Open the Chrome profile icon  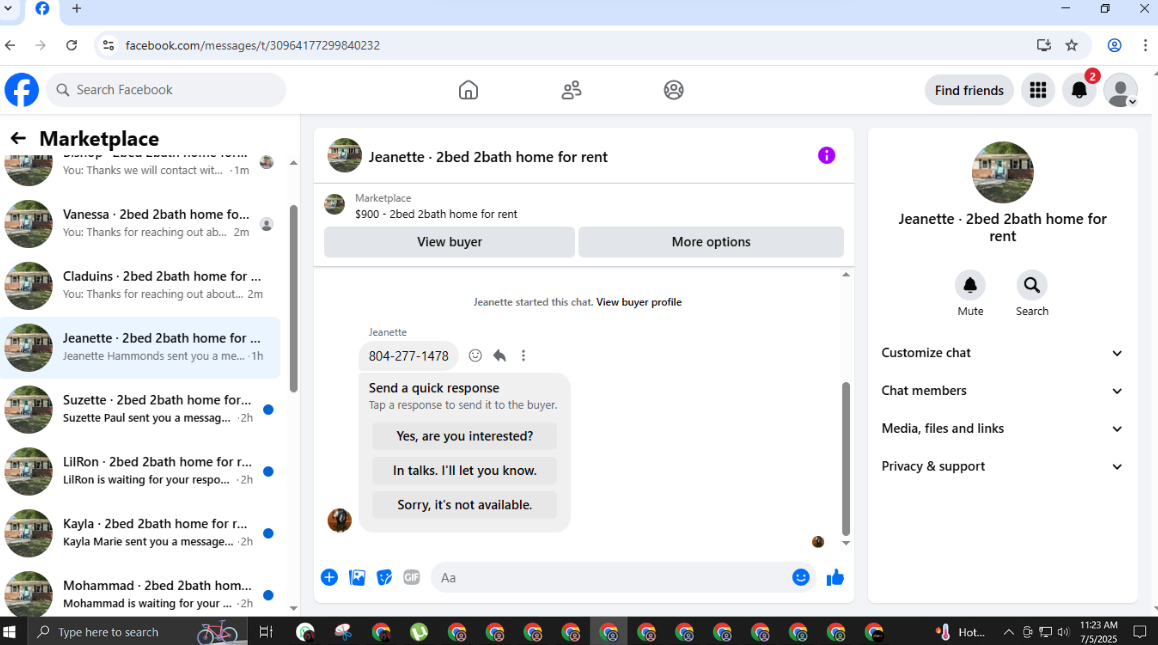click(x=1114, y=45)
